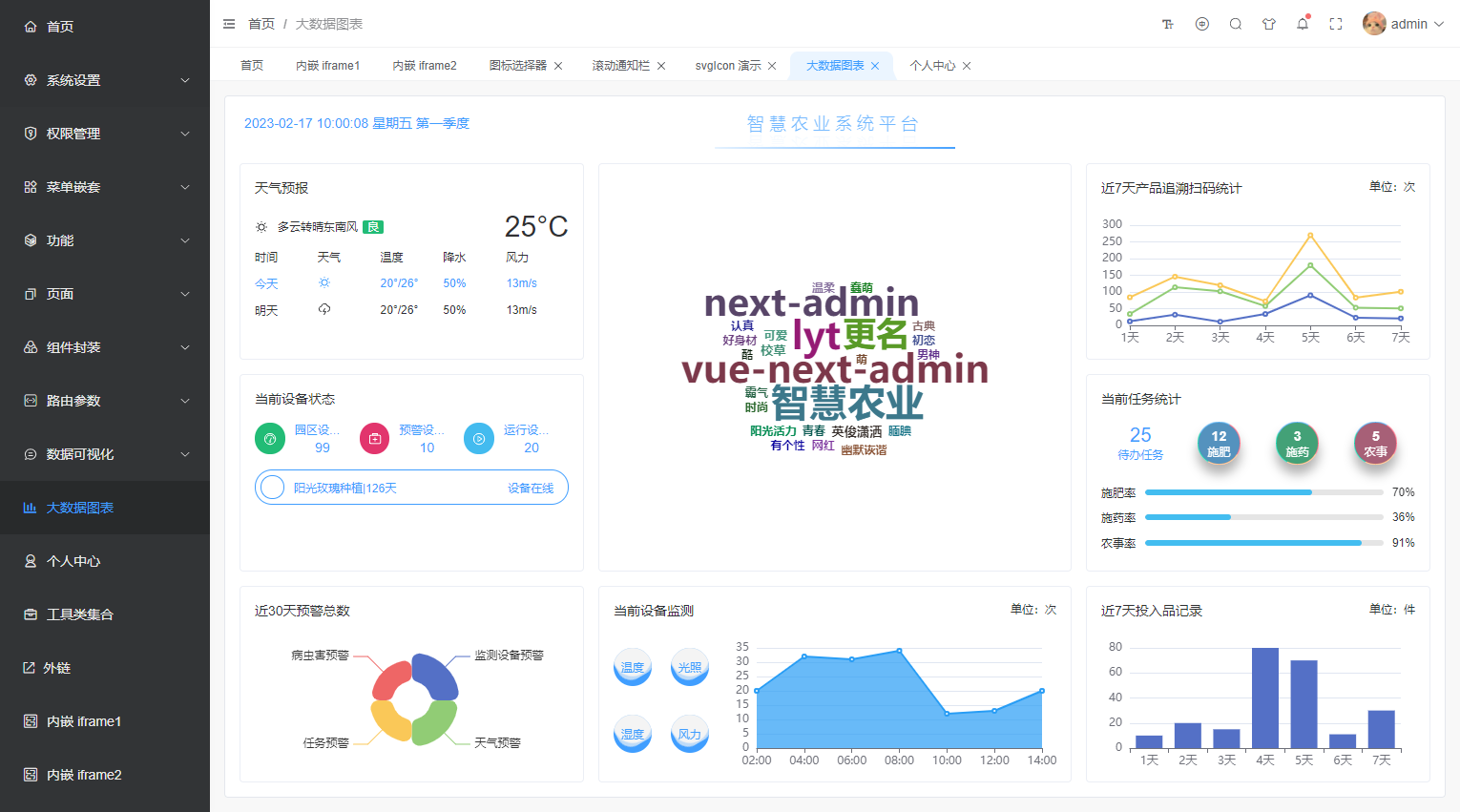1460x812 pixels.
Task: Click the 首页 breadcrumb link
Action: pos(261,24)
